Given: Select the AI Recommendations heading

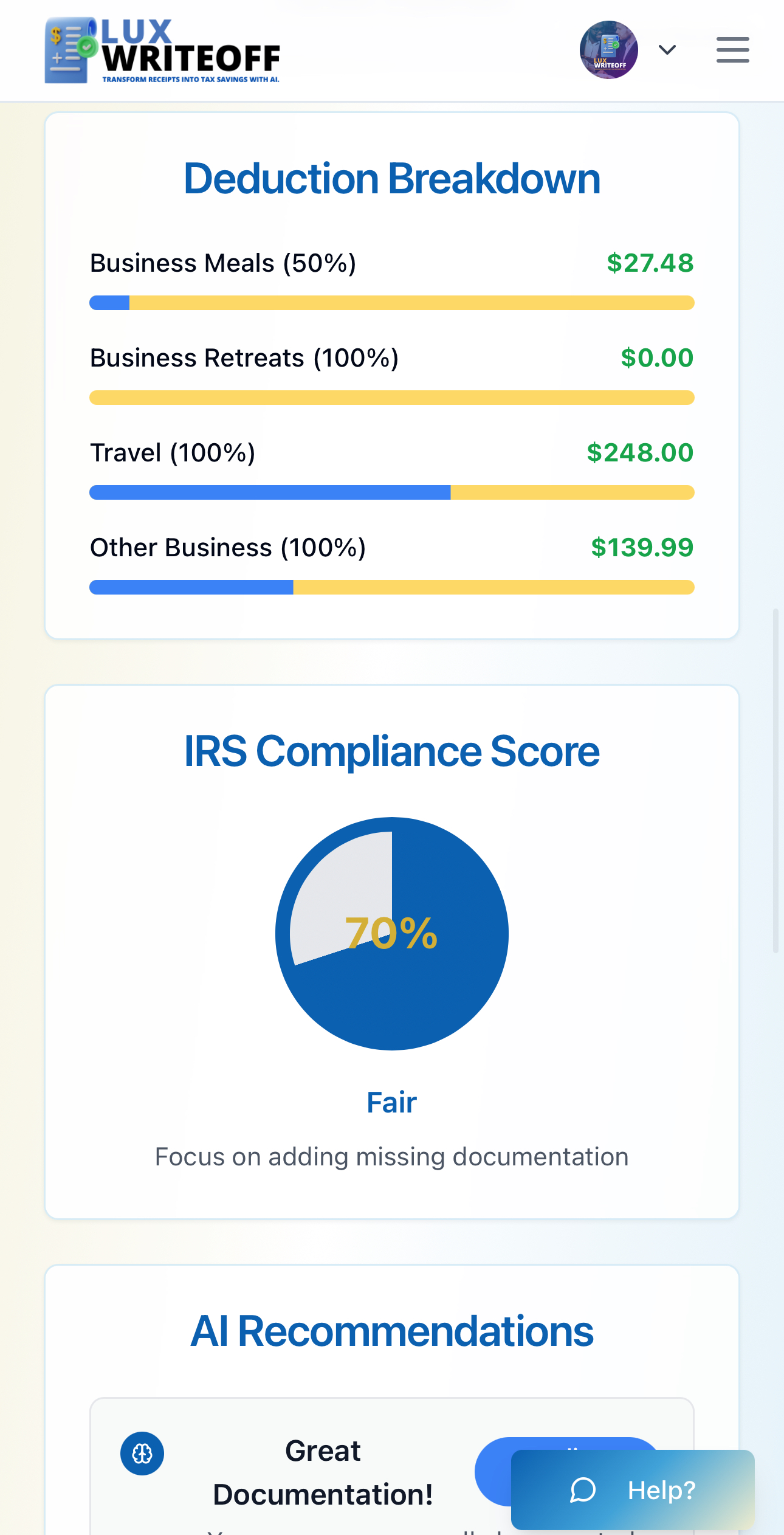Looking at the screenshot, I should [392, 1331].
